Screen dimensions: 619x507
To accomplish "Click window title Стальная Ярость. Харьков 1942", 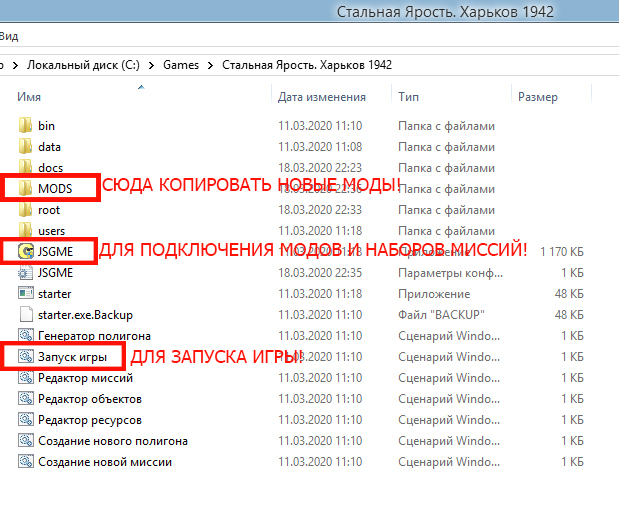I will click(445, 12).
